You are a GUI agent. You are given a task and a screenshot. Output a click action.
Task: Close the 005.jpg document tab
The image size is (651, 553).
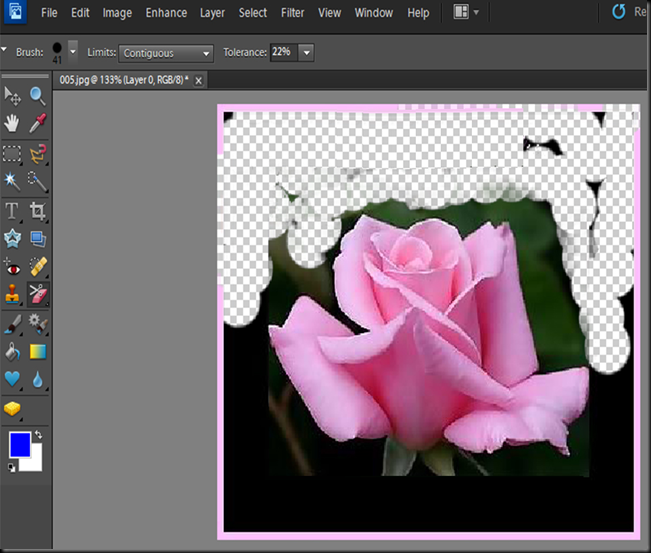pyautogui.click(x=198, y=81)
